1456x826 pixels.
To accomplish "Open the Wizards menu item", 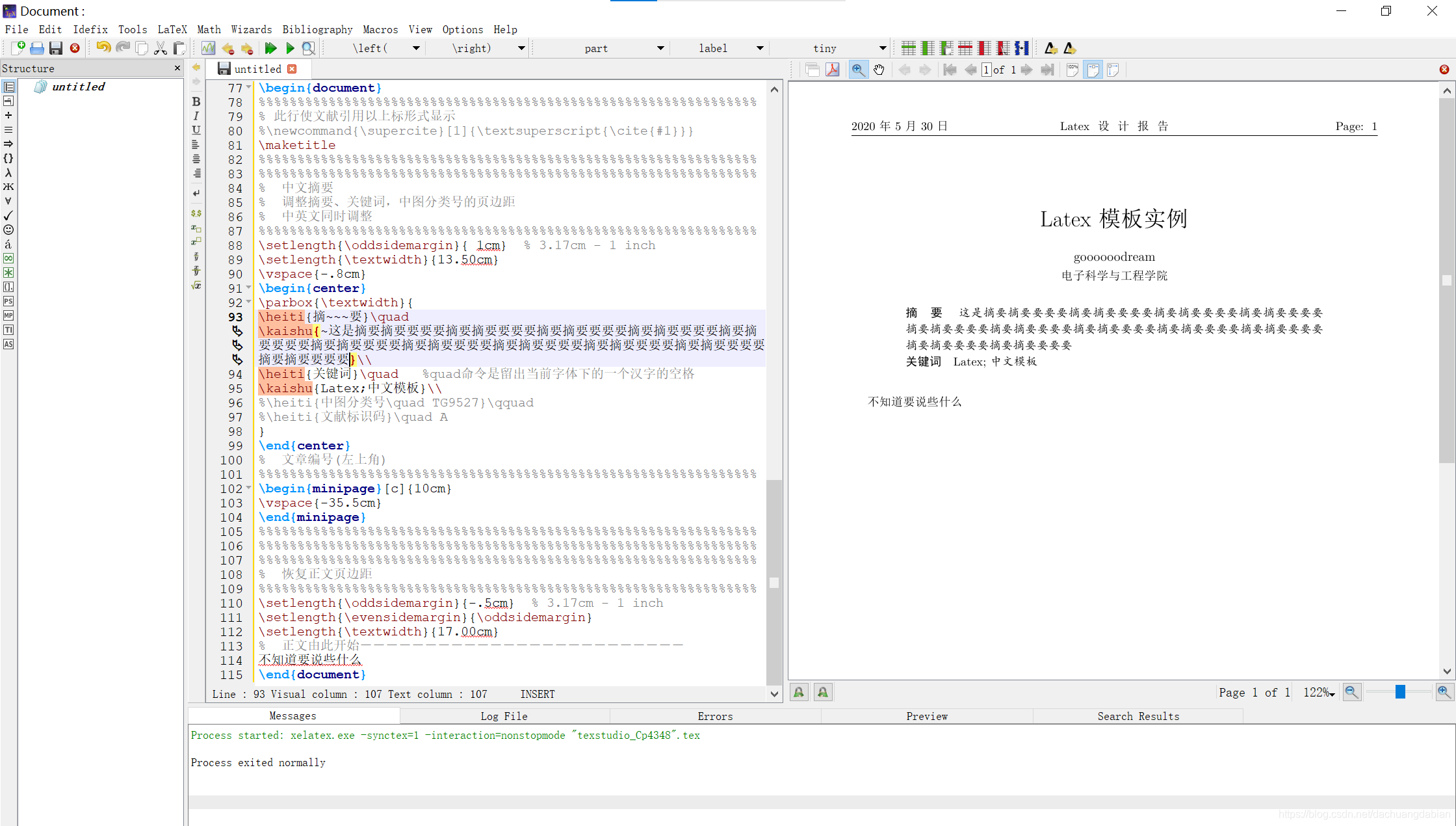I will (248, 29).
